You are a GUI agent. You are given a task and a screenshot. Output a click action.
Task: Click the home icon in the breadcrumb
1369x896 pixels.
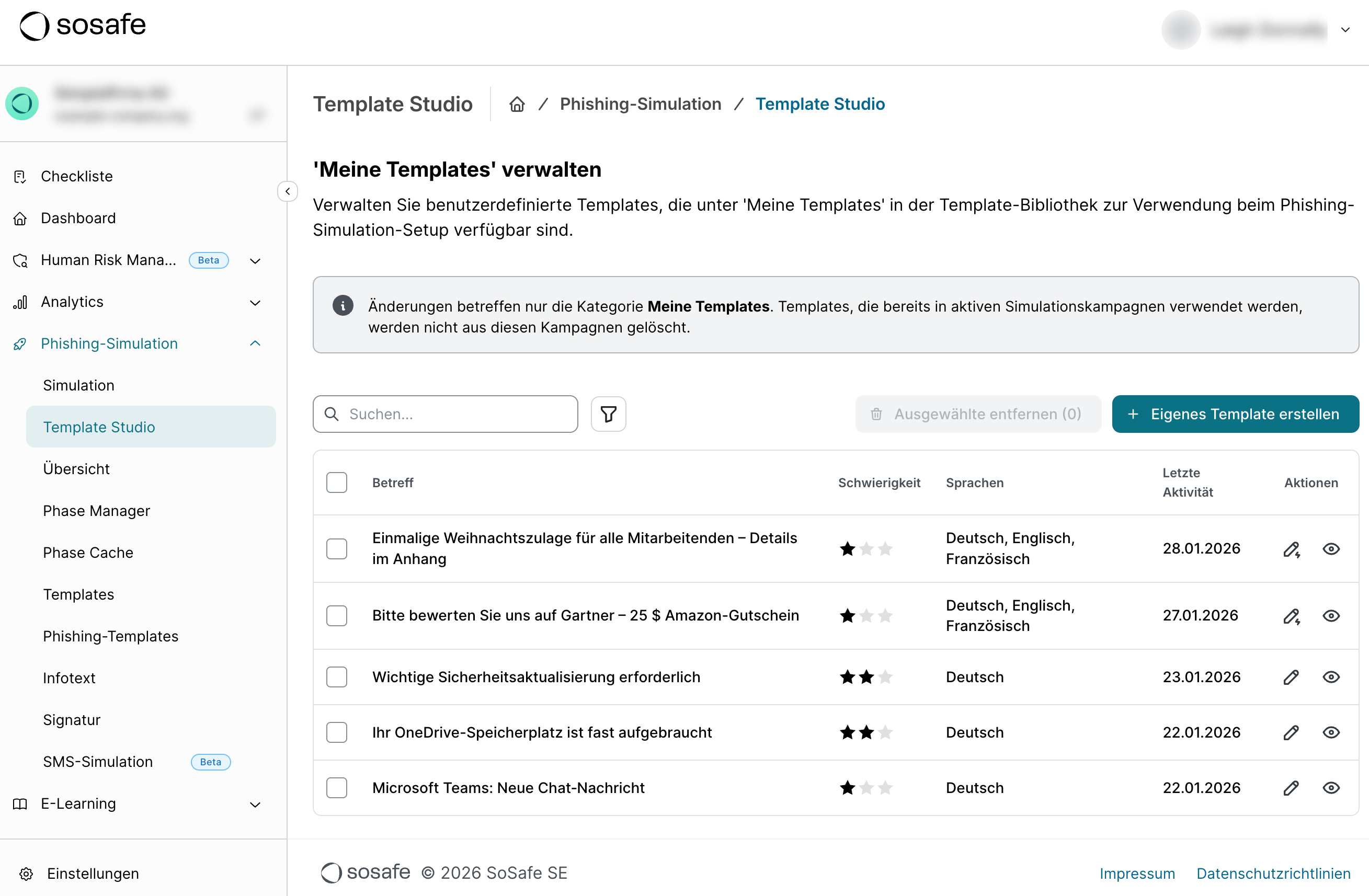click(517, 104)
